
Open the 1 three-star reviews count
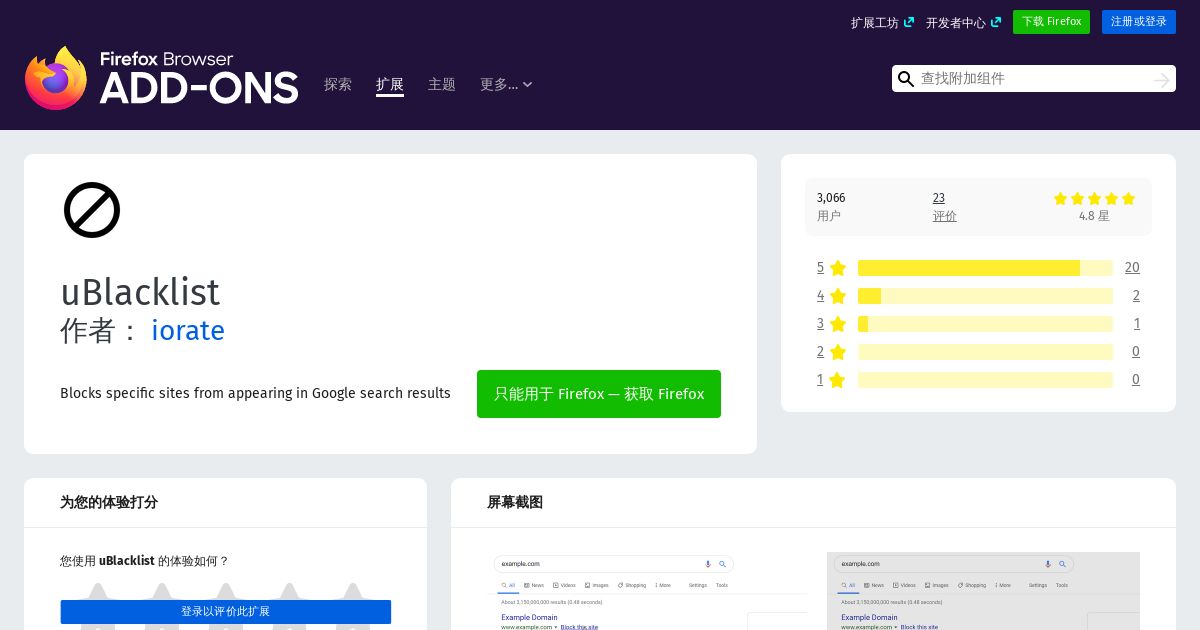point(1137,324)
